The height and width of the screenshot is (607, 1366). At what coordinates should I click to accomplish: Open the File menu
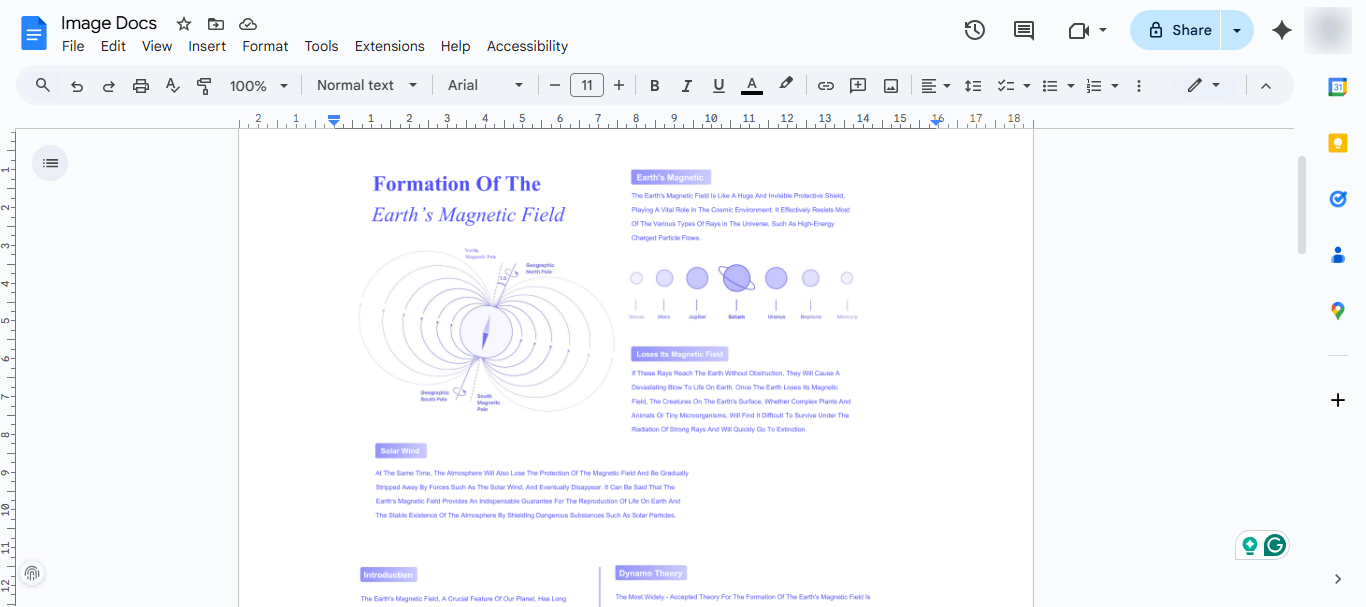(73, 46)
